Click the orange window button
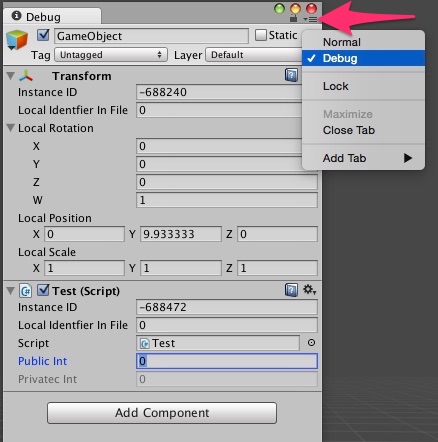This screenshot has height=442, width=438. (x=295, y=9)
